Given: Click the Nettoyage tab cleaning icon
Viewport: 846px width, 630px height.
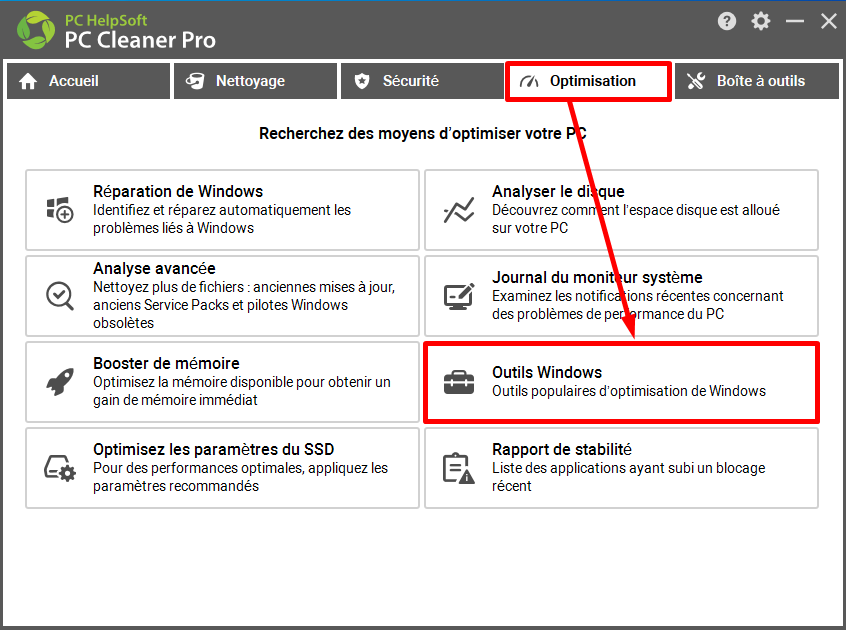Looking at the screenshot, I should click(x=195, y=81).
